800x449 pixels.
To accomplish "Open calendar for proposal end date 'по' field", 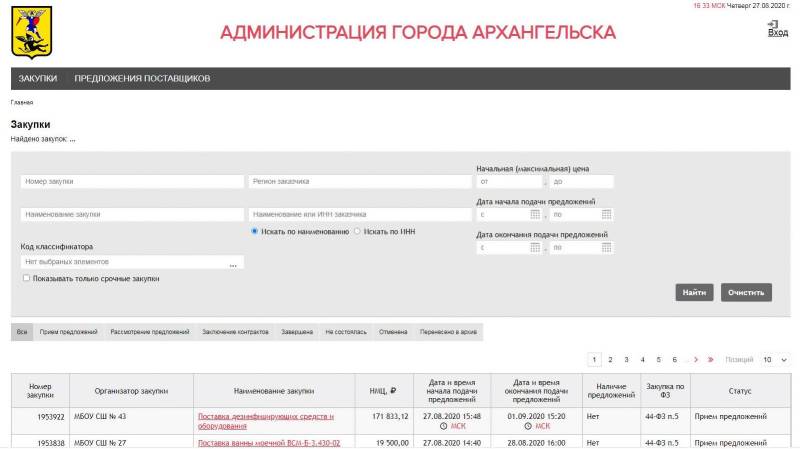I will [606, 247].
